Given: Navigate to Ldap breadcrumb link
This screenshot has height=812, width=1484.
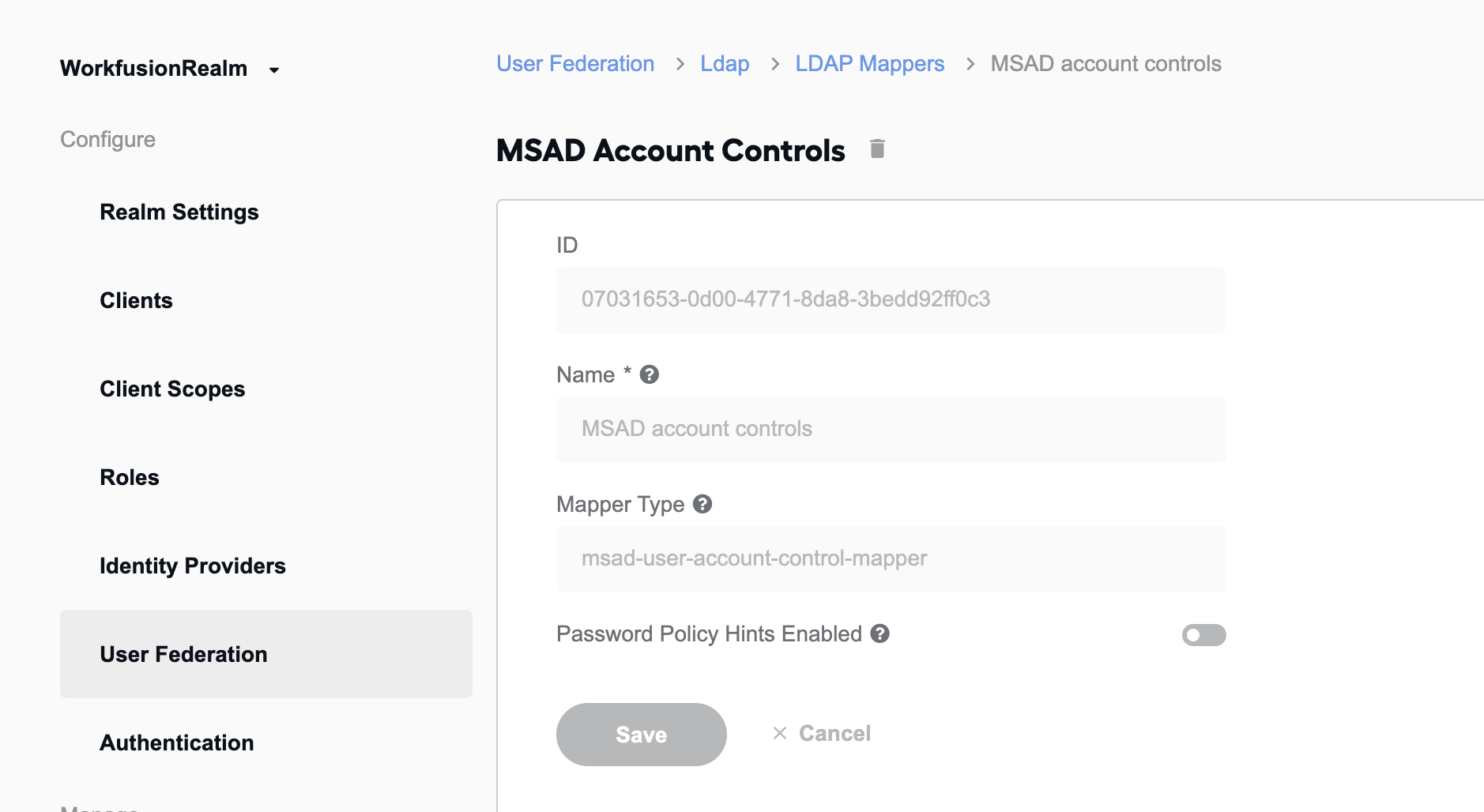Looking at the screenshot, I should coord(725,63).
